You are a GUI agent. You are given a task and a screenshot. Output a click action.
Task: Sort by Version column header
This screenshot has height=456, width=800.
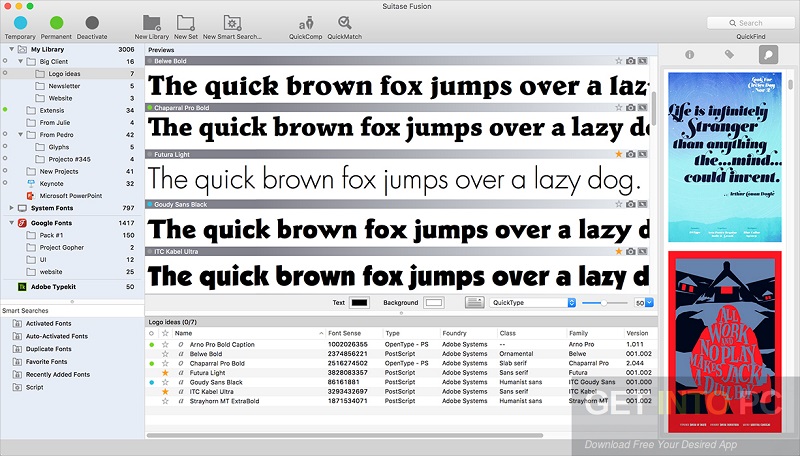tap(640, 333)
